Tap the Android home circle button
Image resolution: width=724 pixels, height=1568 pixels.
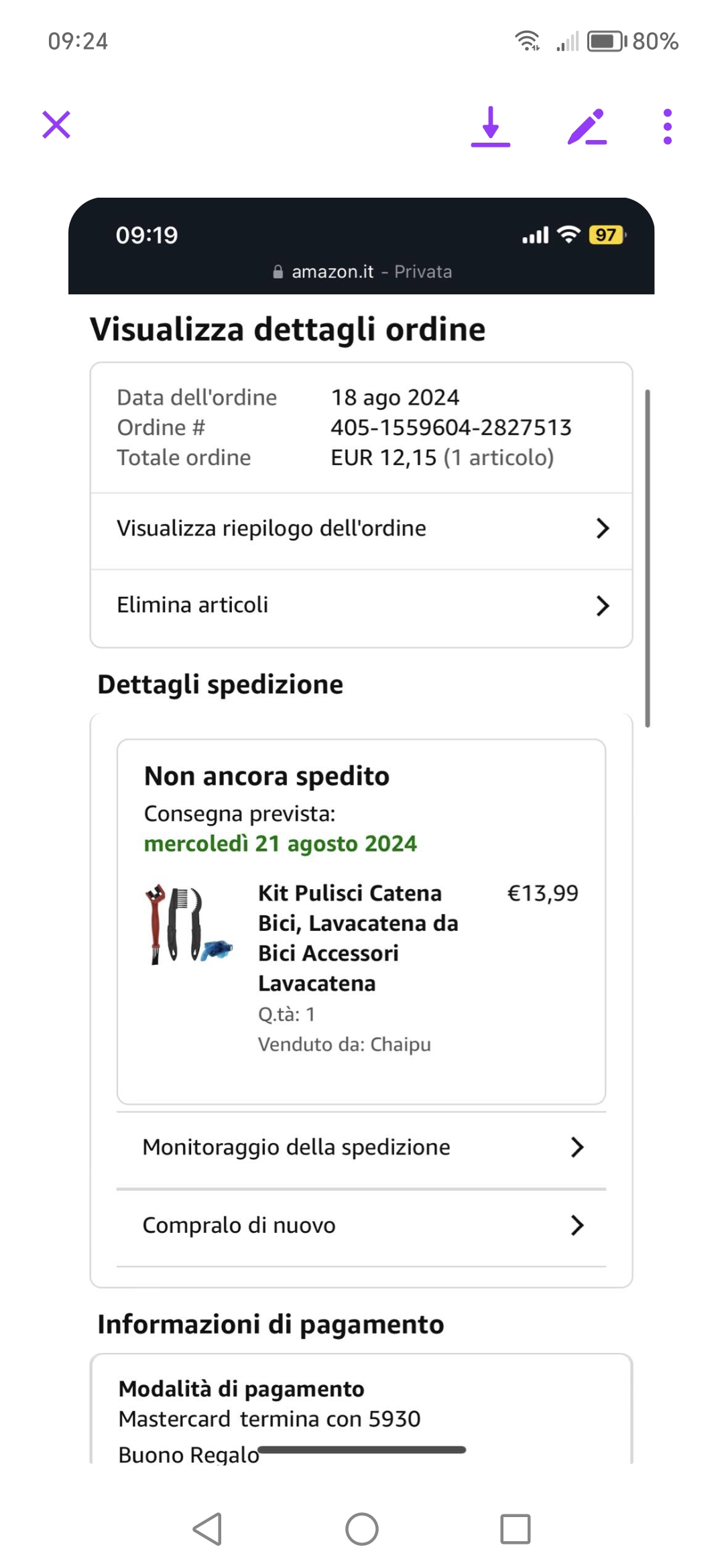[x=362, y=1529]
